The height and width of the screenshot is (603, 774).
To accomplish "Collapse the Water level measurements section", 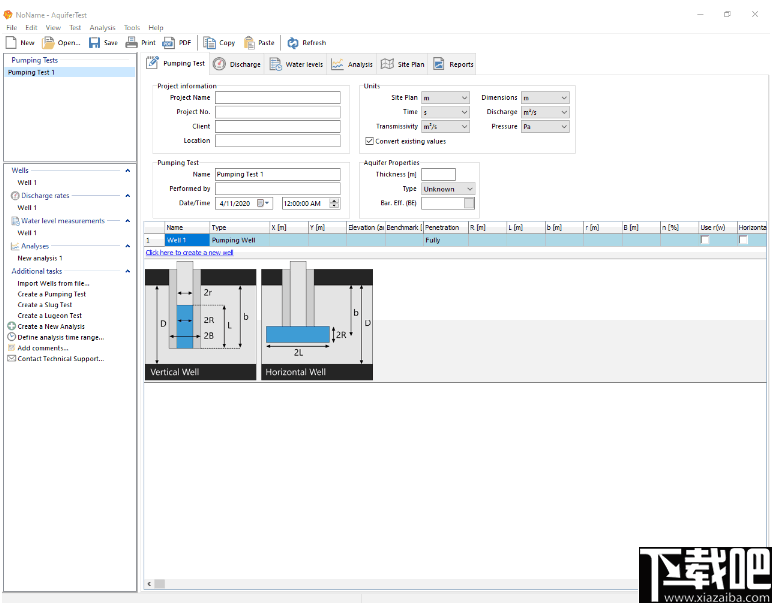I will tap(128, 221).
